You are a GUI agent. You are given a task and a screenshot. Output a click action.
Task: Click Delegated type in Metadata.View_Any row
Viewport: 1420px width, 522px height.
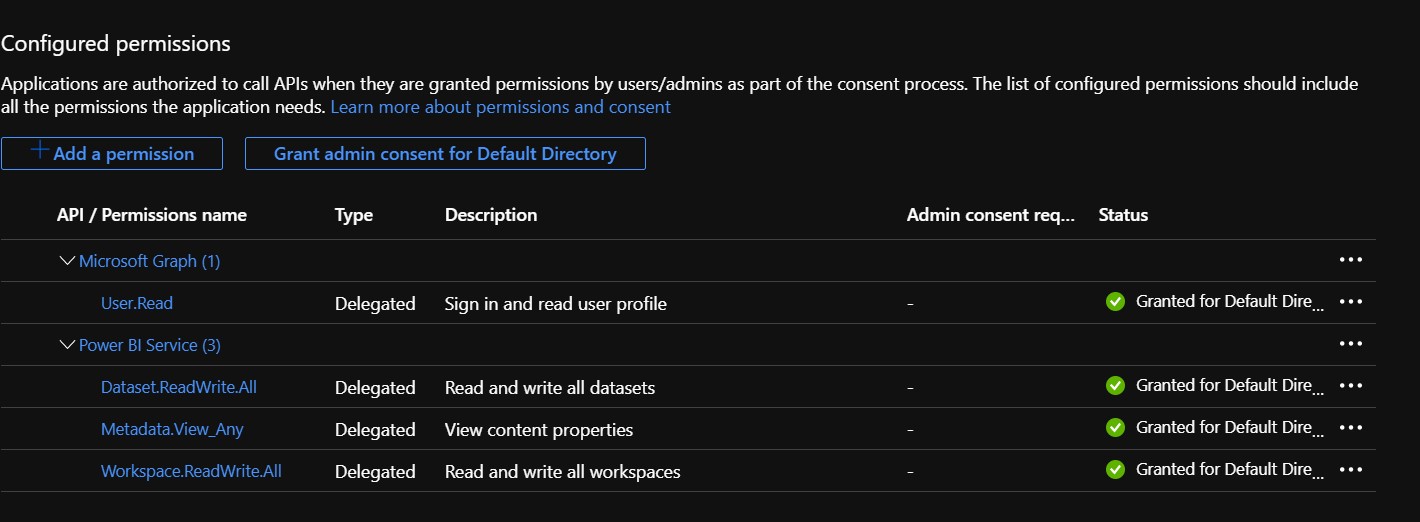coord(375,429)
